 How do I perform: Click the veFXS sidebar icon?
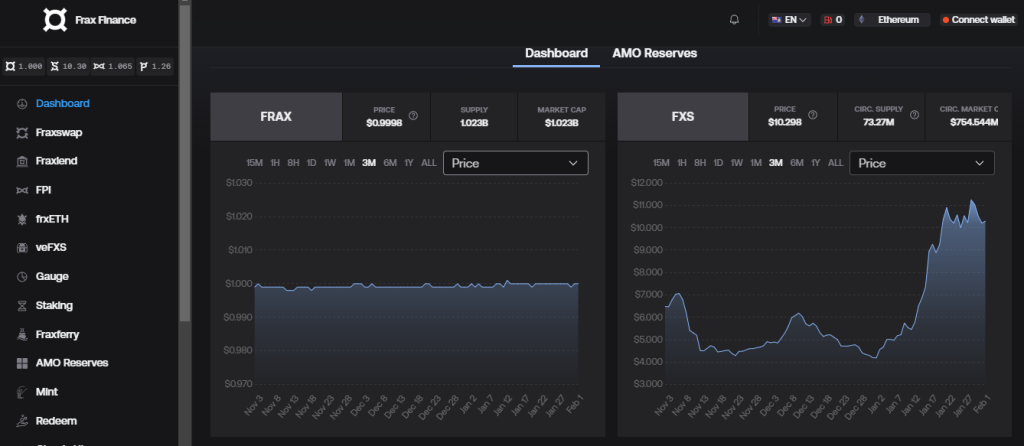(22, 248)
